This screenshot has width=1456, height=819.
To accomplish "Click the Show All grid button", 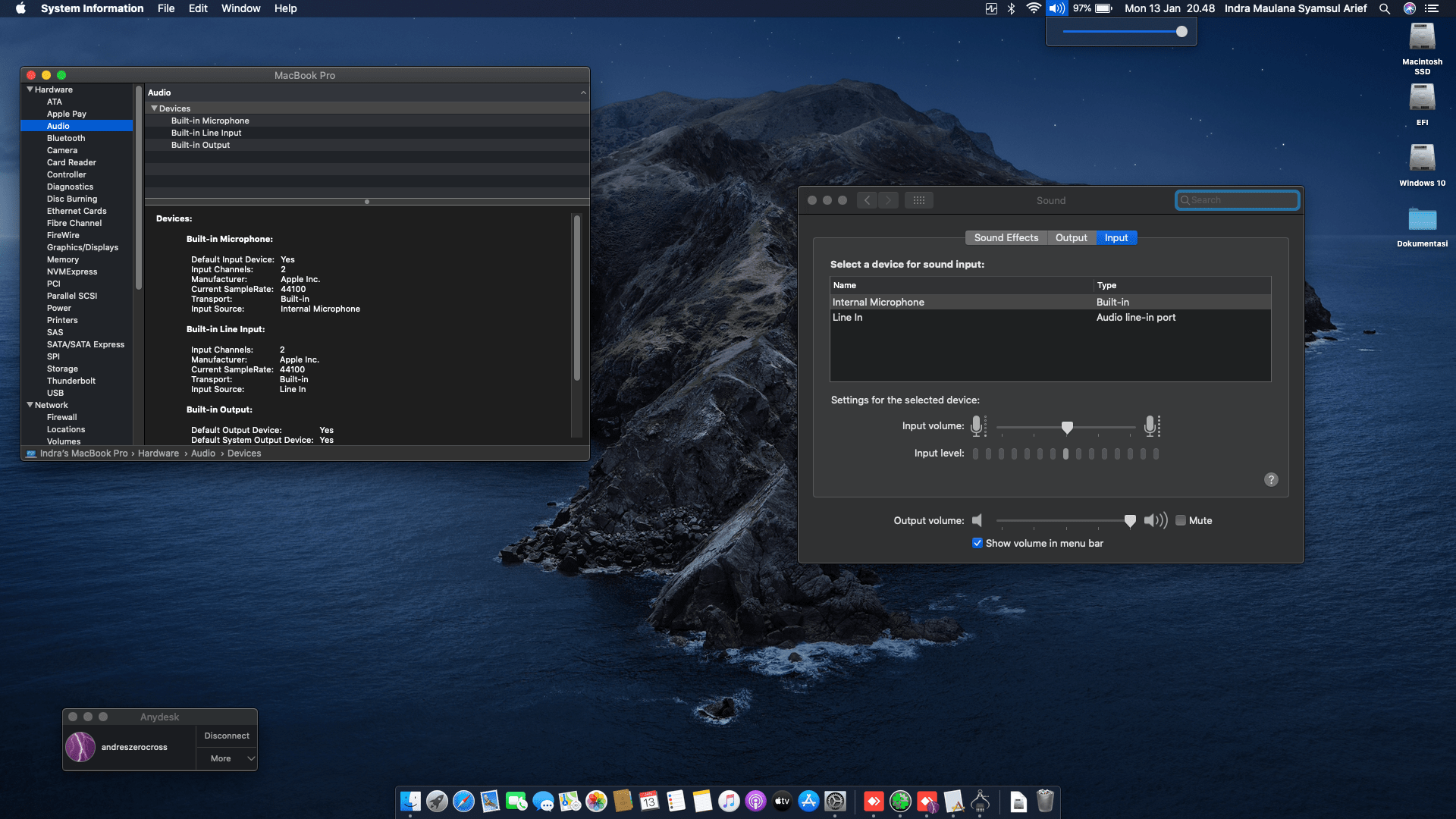I will tap(918, 200).
